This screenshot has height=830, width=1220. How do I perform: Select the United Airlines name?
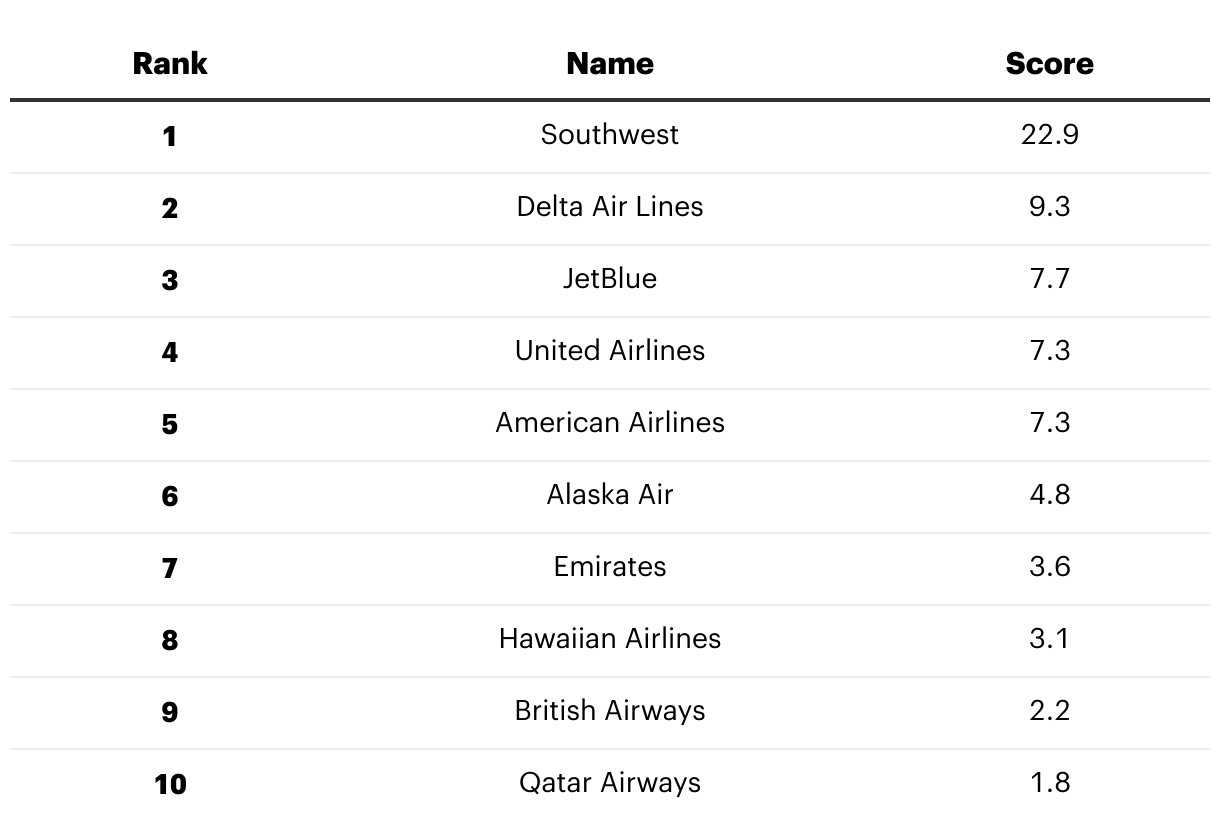[610, 351]
